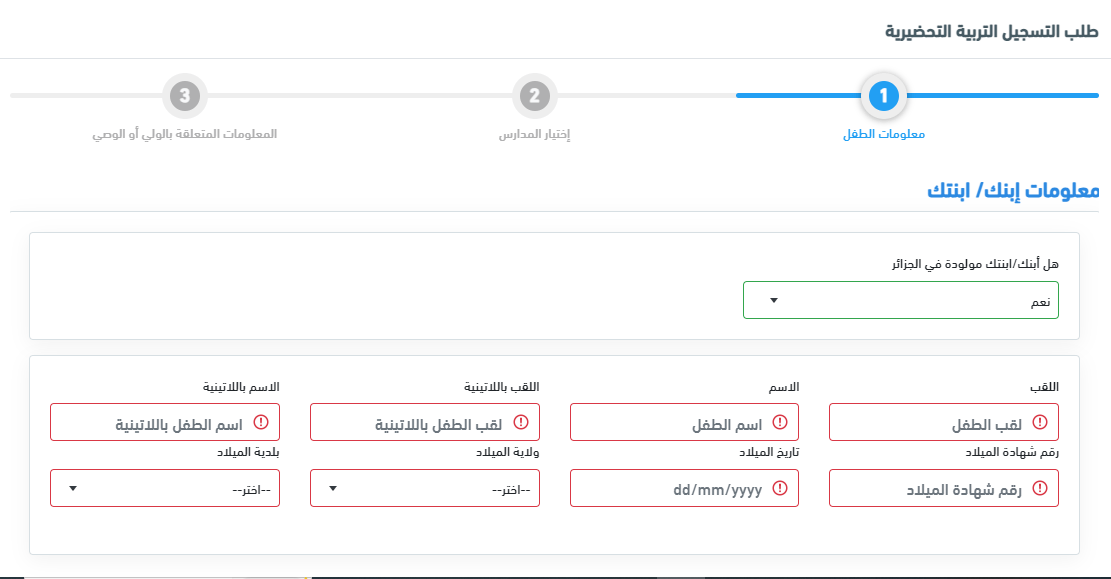Click warning icon in اسم الطفل field
The height and width of the screenshot is (579, 1111).
tap(780, 422)
